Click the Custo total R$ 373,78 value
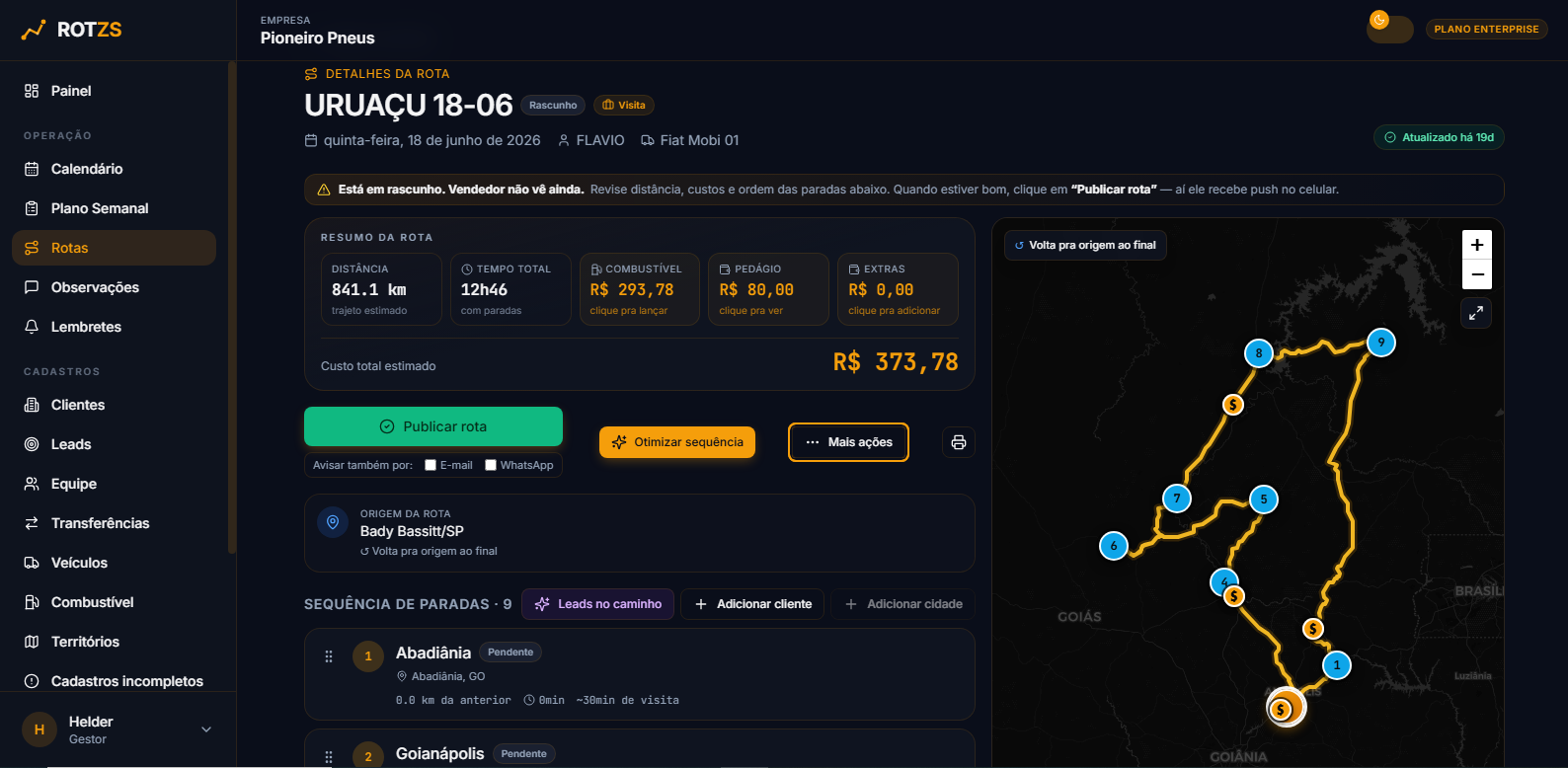Viewport: 1568px width, 768px height. [896, 362]
